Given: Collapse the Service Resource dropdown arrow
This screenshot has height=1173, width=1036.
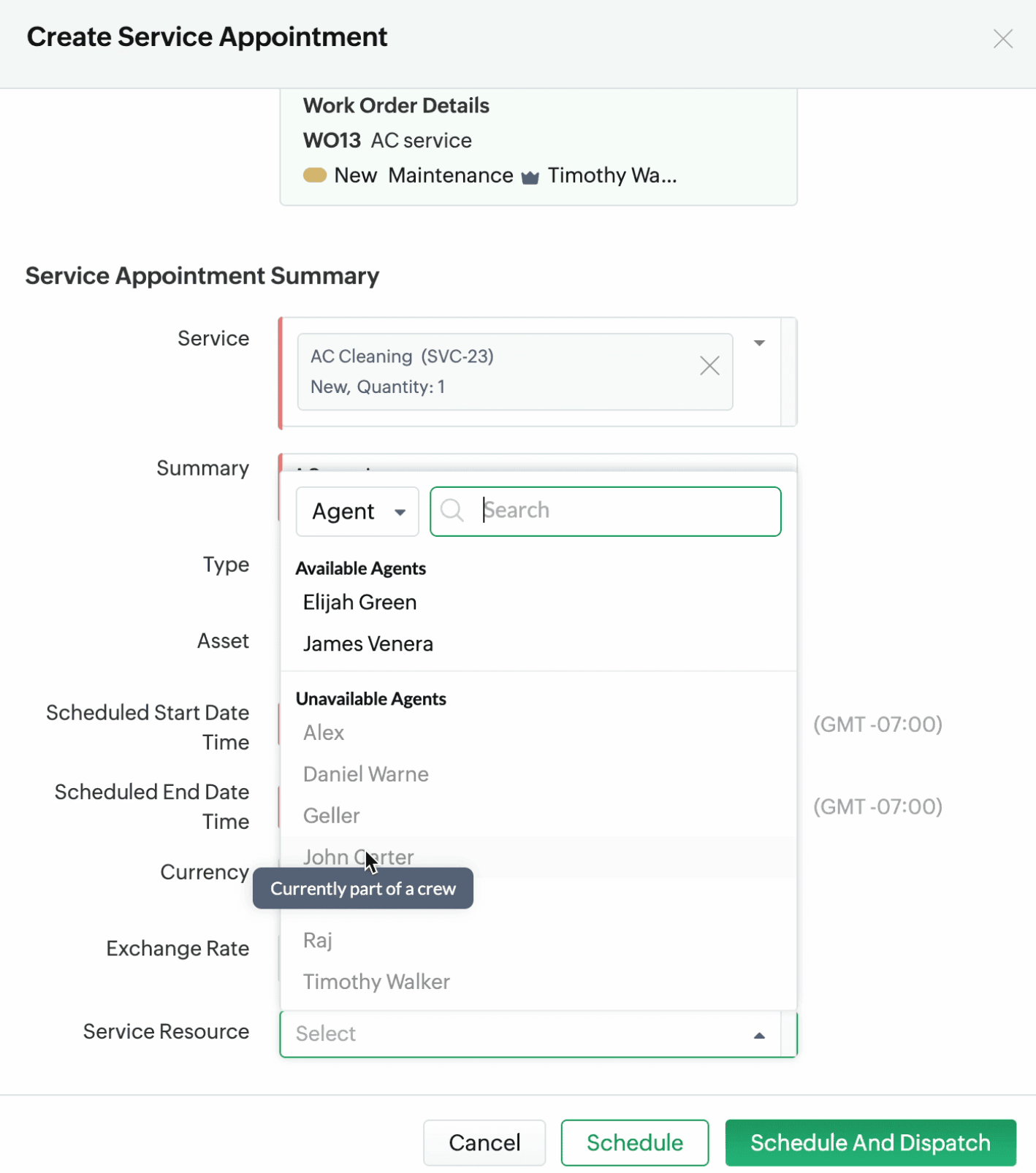Looking at the screenshot, I should tap(759, 1035).
